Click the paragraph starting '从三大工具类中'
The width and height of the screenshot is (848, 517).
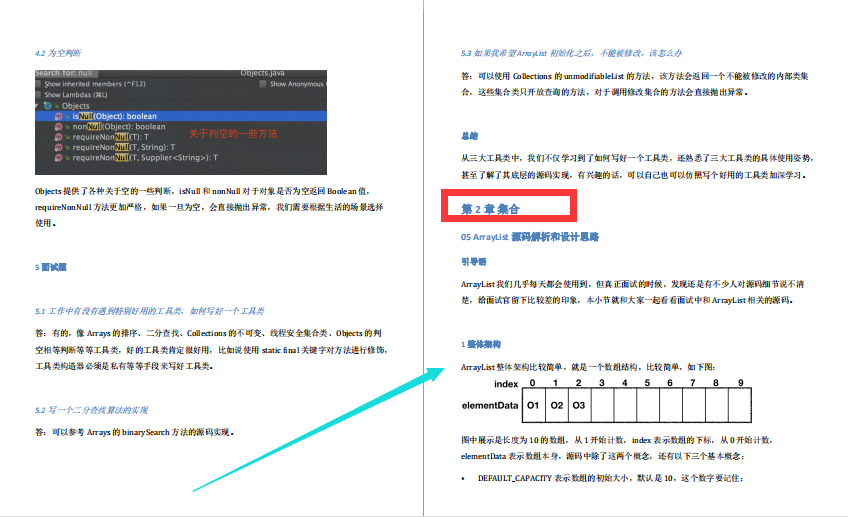pos(638,167)
